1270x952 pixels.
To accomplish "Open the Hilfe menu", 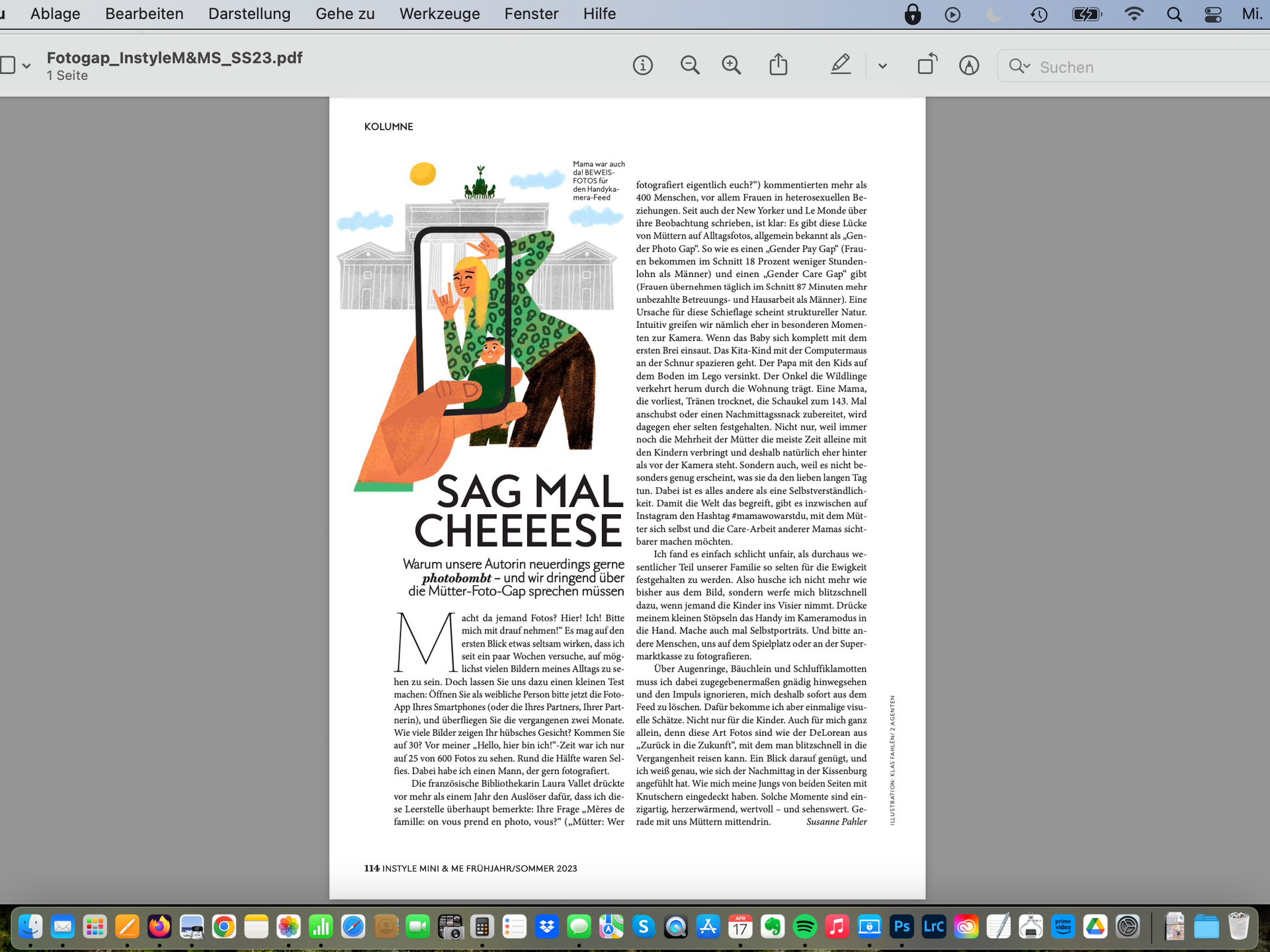I will coord(599,14).
